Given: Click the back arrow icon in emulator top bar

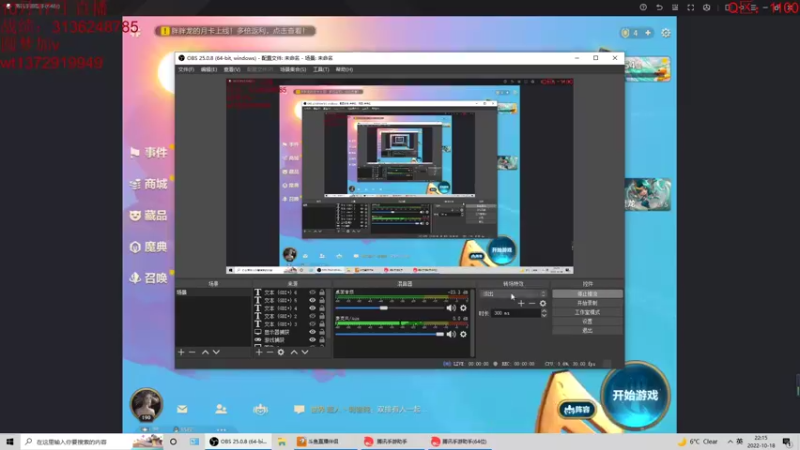Looking at the screenshot, I should click(x=659, y=7).
